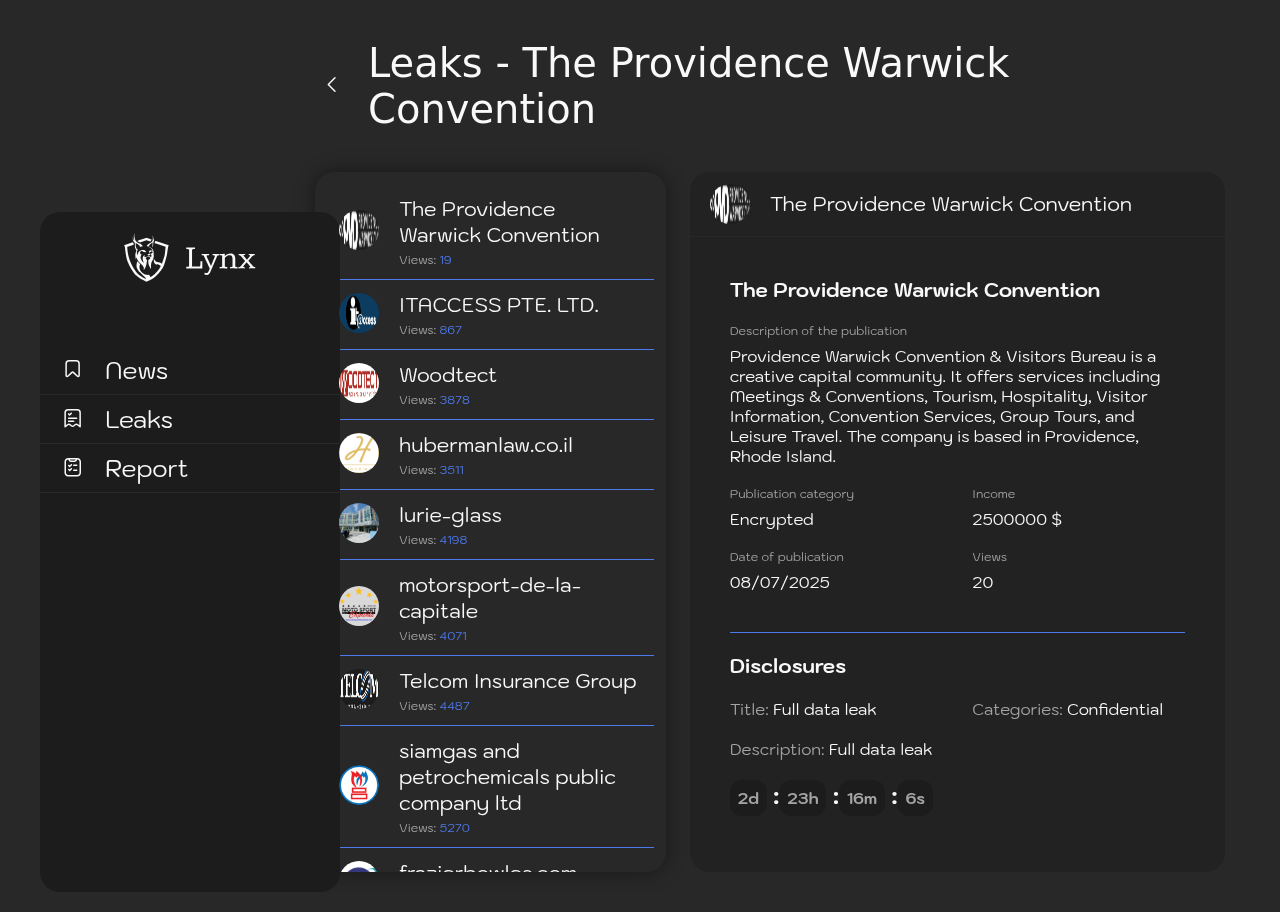Click The Providence Warwick Convention list logo
Screen dimensions: 1280x912
[x=359, y=231]
